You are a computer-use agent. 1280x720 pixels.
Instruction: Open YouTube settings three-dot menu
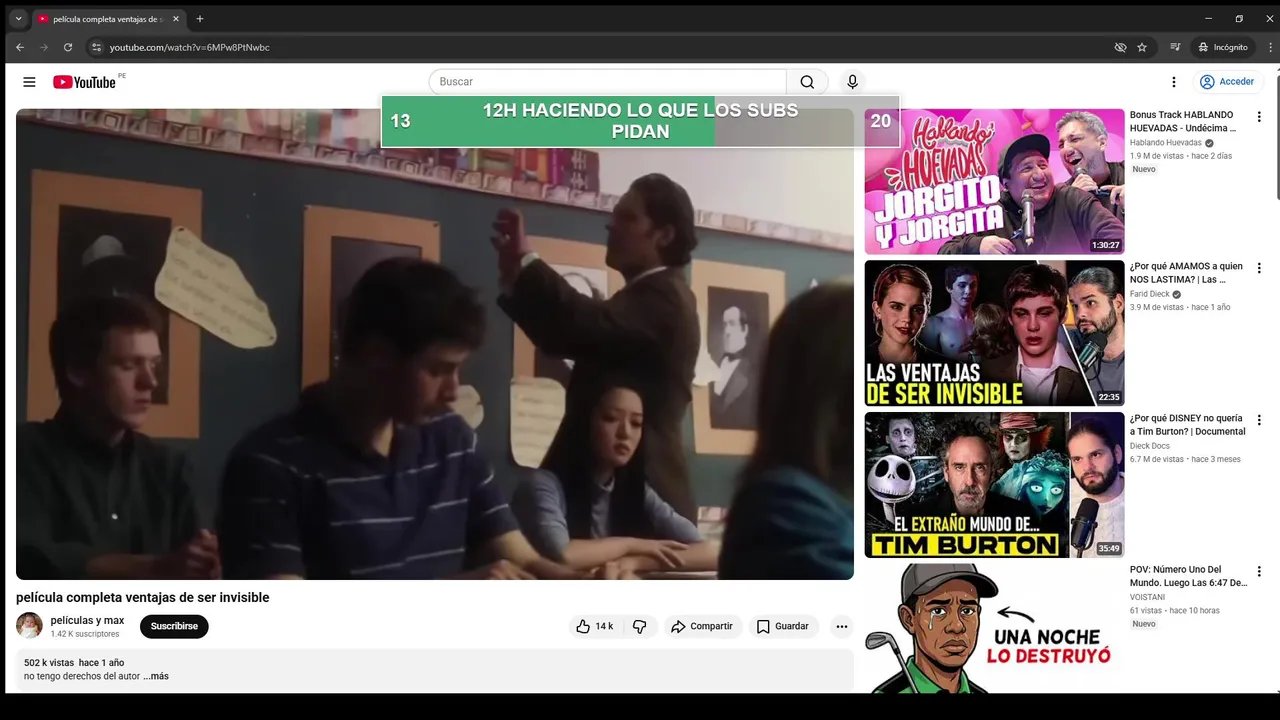pyautogui.click(x=1174, y=82)
